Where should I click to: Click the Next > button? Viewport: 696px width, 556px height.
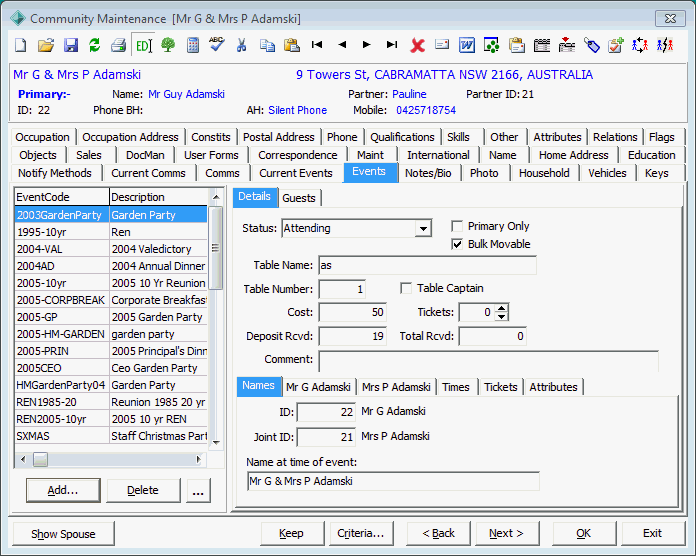click(507, 533)
